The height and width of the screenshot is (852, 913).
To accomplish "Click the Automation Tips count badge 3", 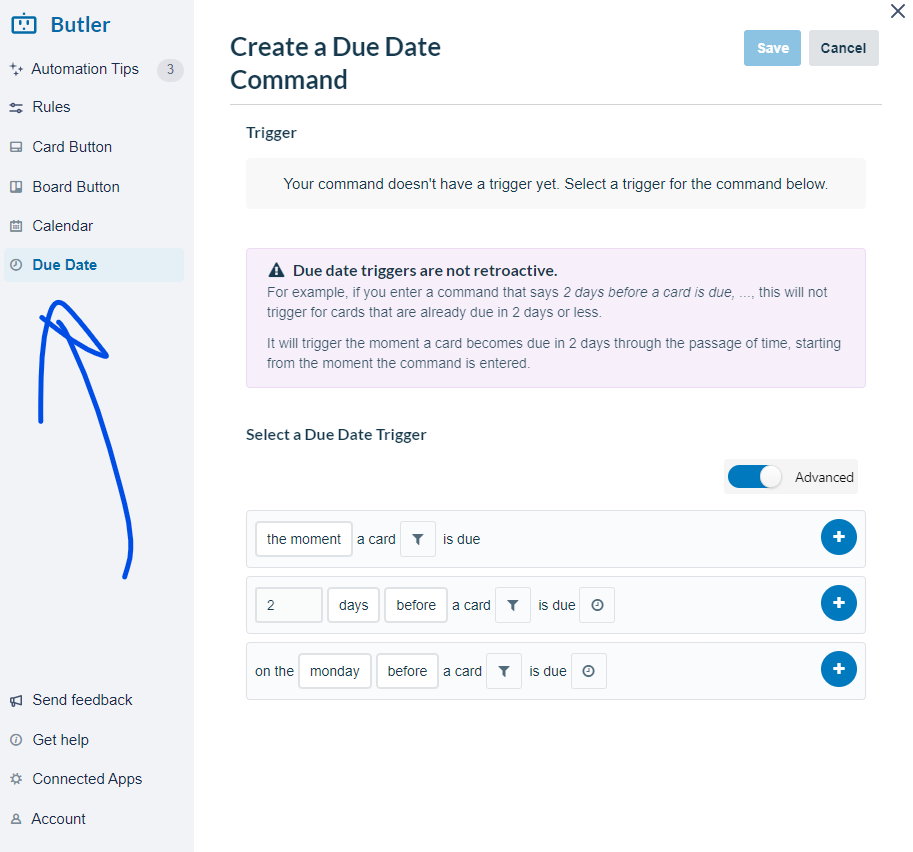I will click(x=170, y=69).
